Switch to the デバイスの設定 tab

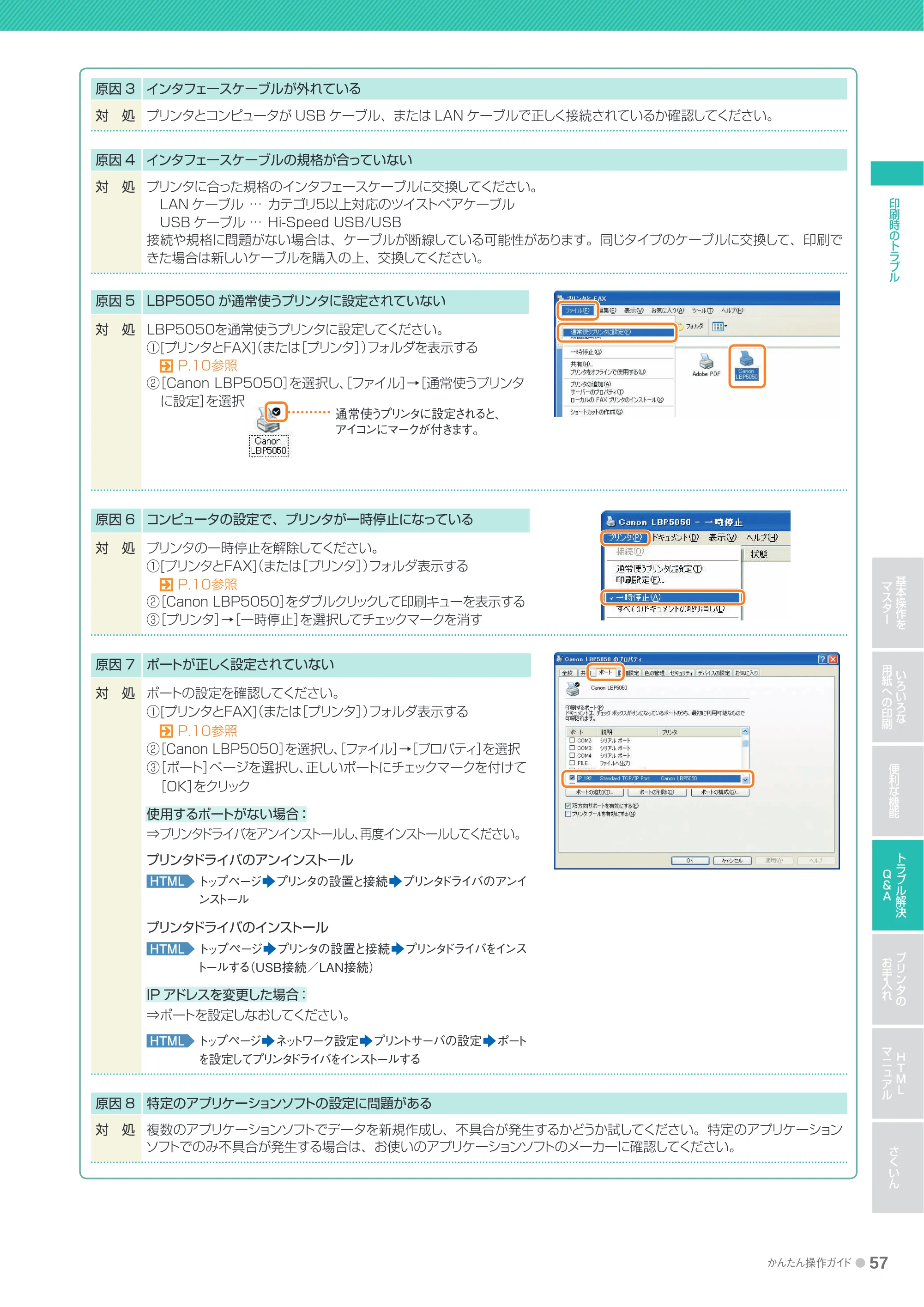coord(713,673)
